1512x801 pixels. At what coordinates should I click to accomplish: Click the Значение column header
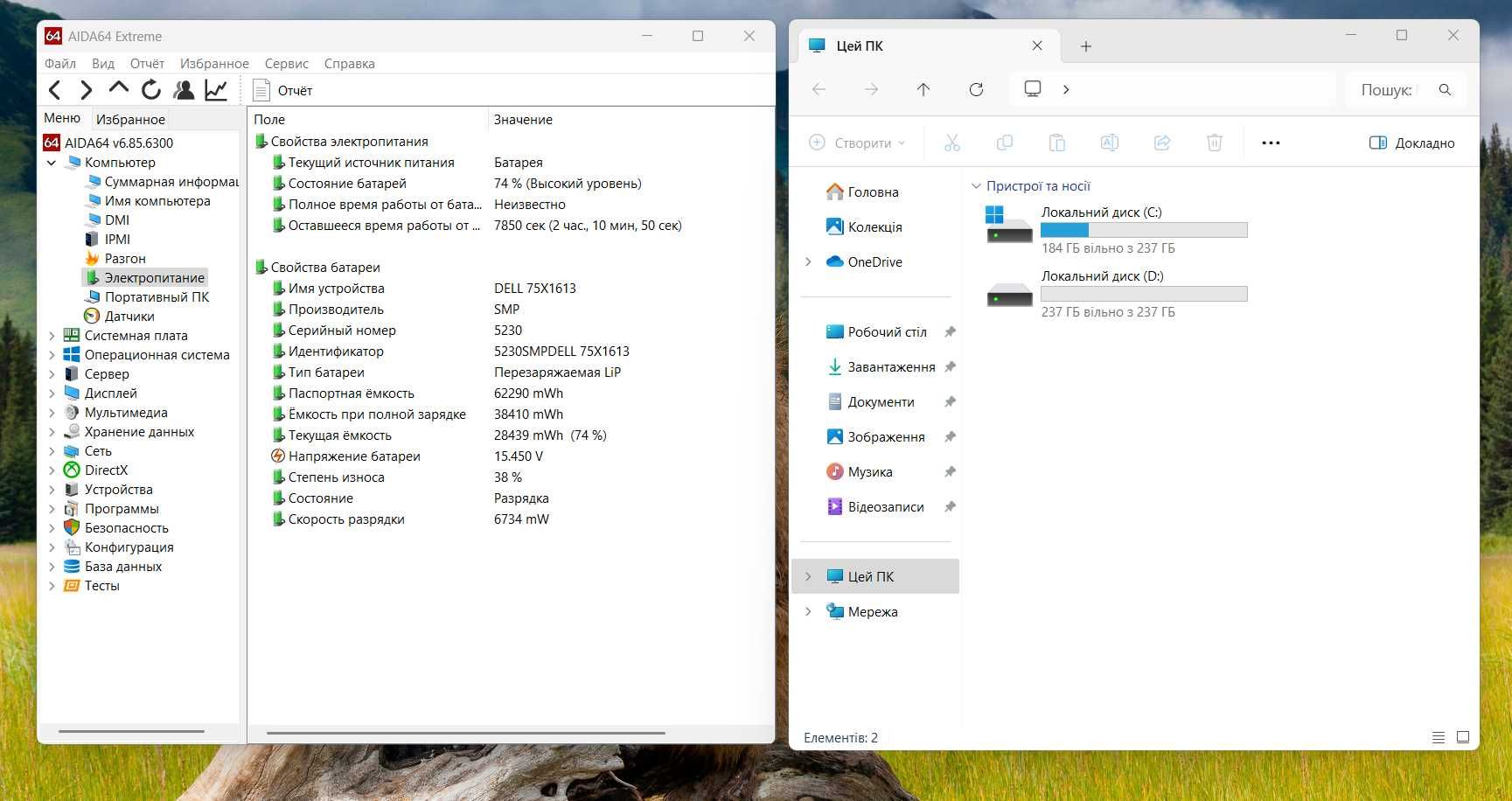[630, 119]
